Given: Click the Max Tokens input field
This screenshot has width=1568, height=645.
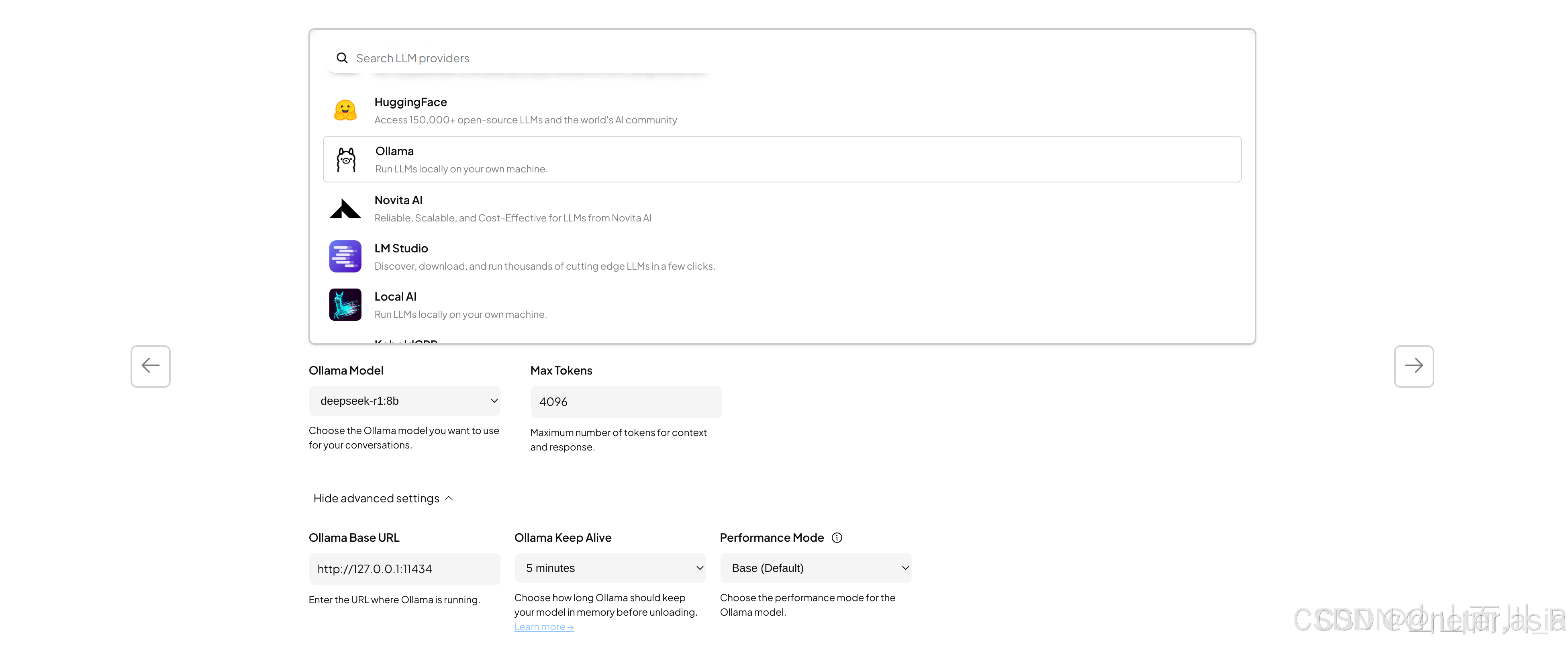Looking at the screenshot, I should click(x=626, y=402).
